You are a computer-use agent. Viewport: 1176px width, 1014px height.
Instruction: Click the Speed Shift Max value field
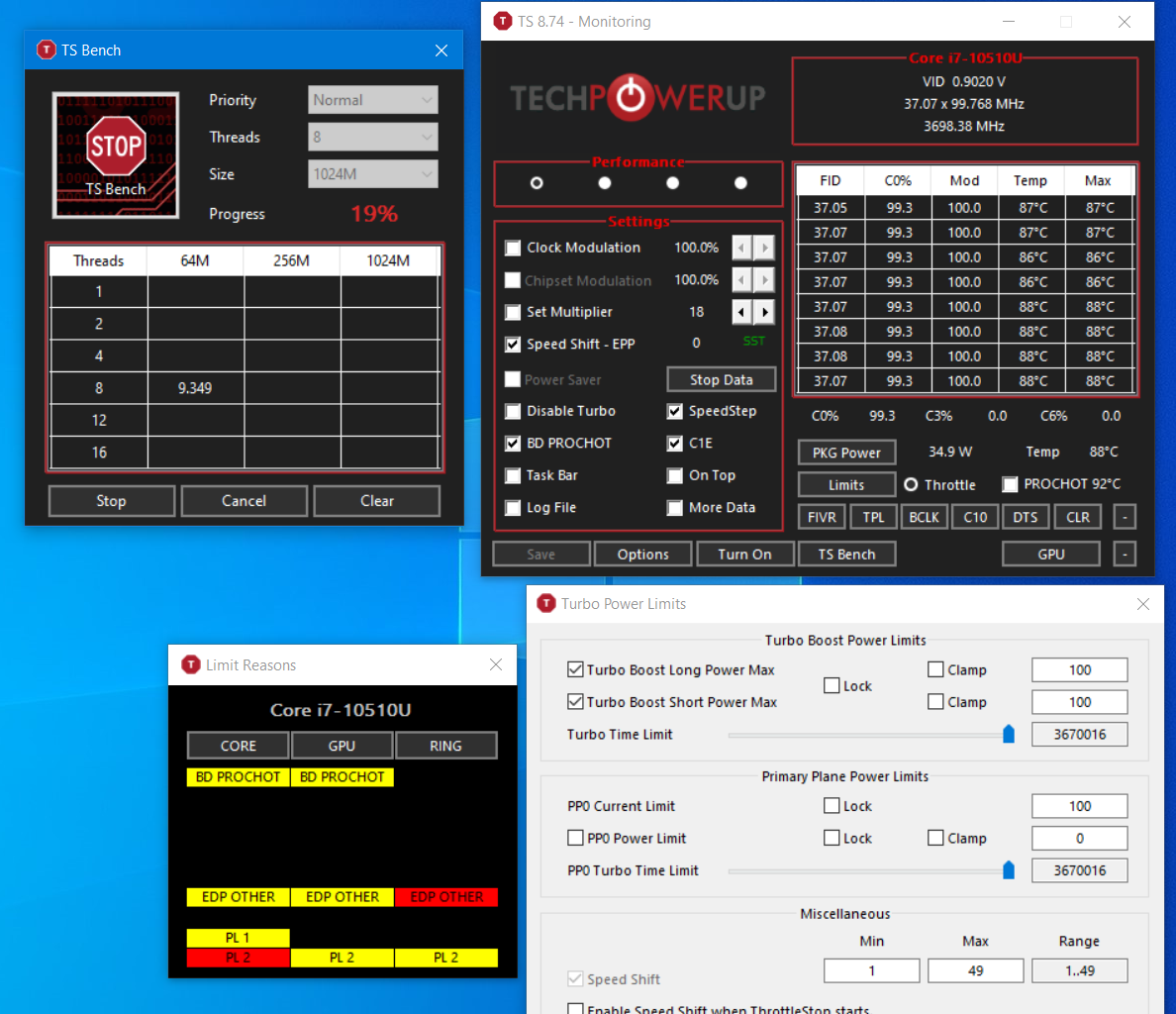point(975,970)
